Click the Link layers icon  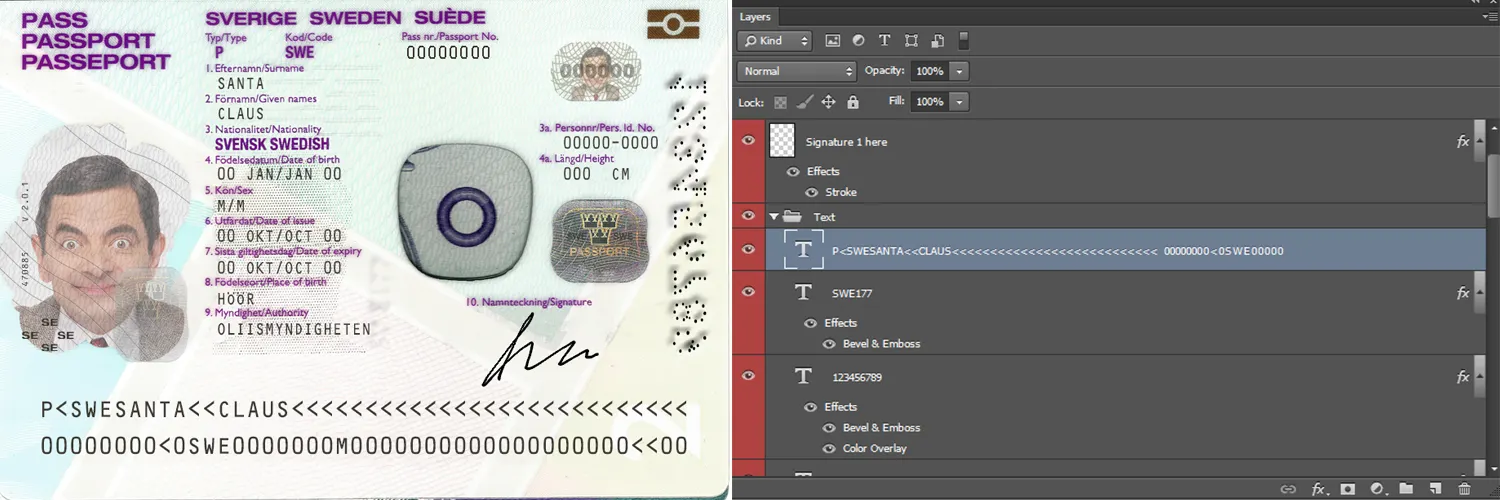[1289, 489]
